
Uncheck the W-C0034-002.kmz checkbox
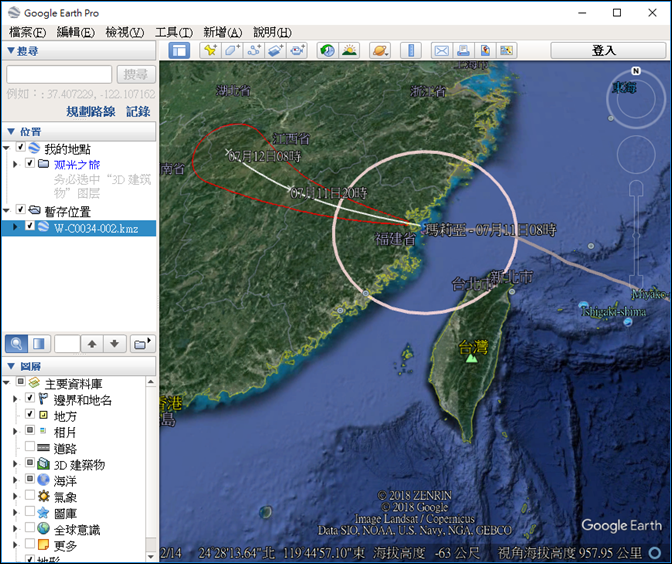(30, 226)
